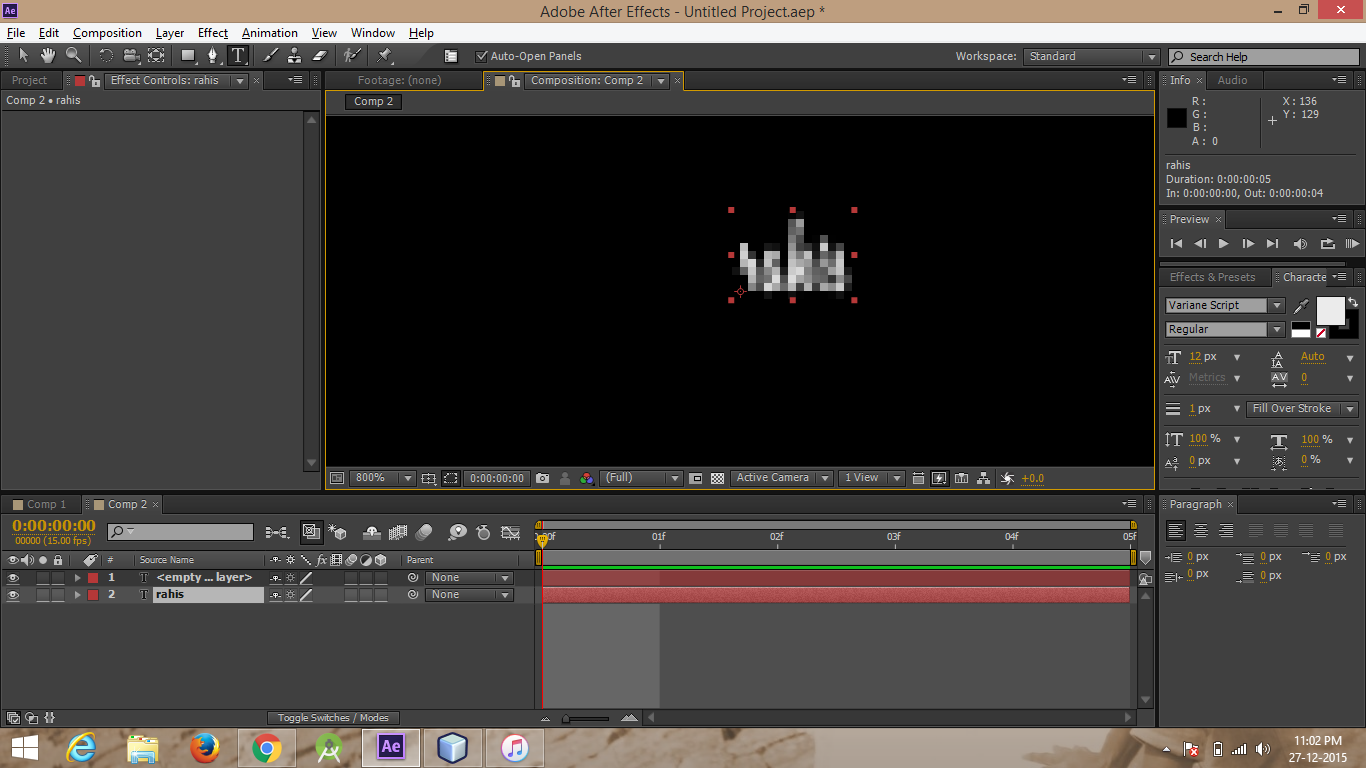The width and height of the screenshot is (1366, 768).
Task: Click the Puppet Pin tool
Action: click(385, 56)
